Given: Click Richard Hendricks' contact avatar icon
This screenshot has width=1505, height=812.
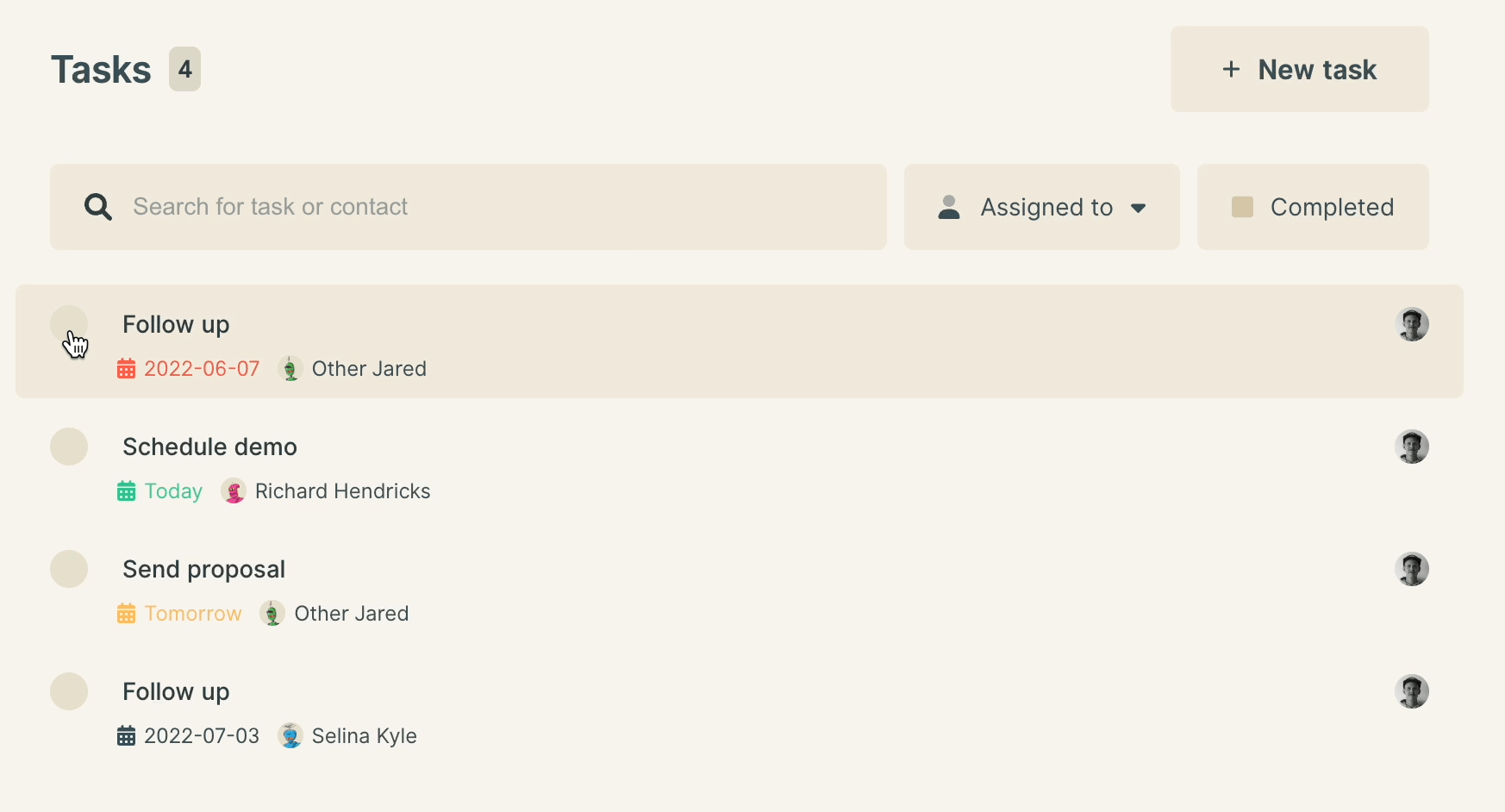Looking at the screenshot, I should 233,490.
